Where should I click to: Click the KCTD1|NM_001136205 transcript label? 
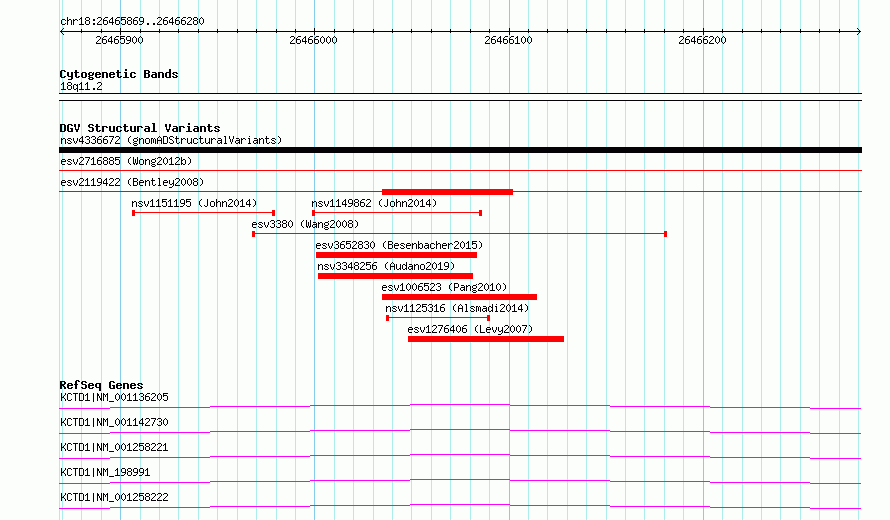114,397
